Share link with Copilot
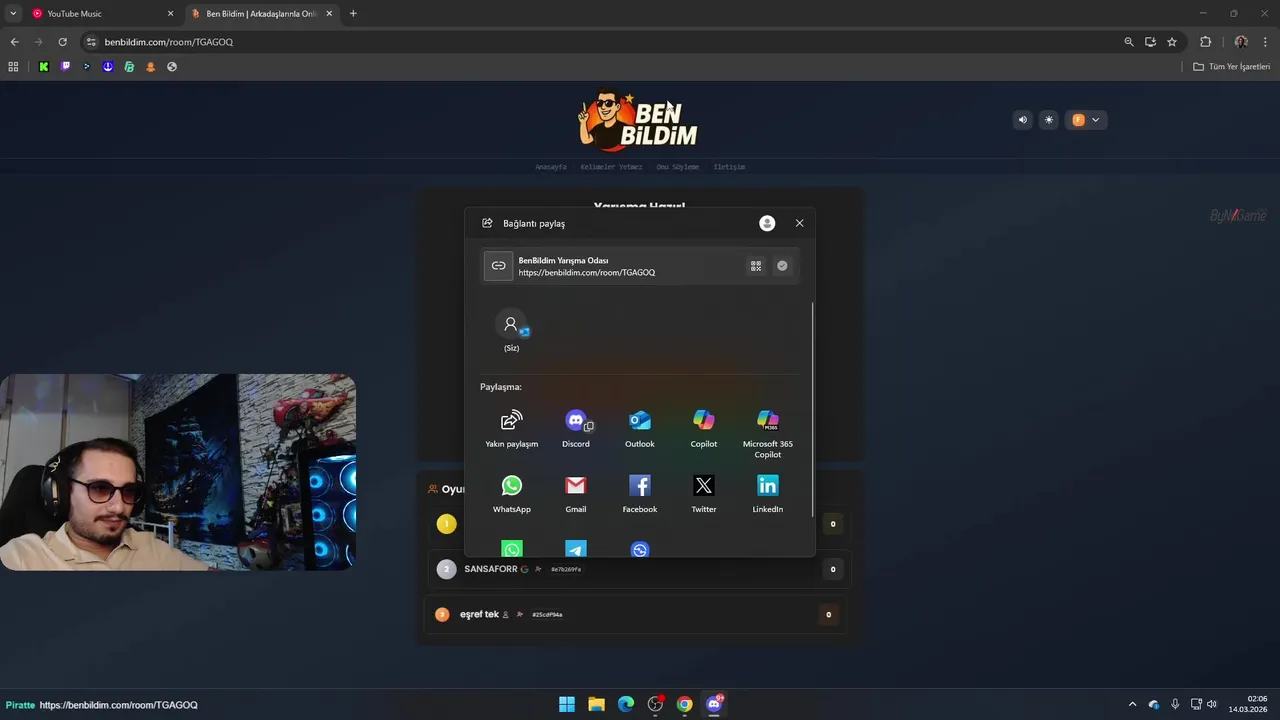This screenshot has width=1280, height=720. pyautogui.click(x=704, y=429)
